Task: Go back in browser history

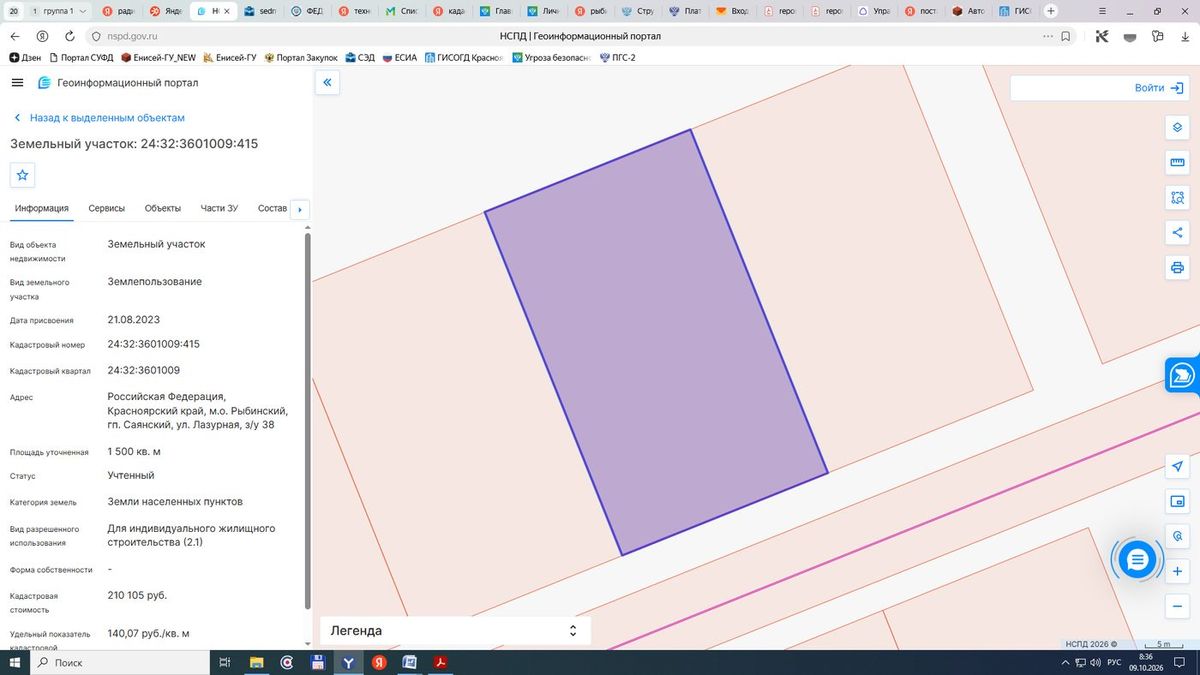Action: click(x=15, y=36)
